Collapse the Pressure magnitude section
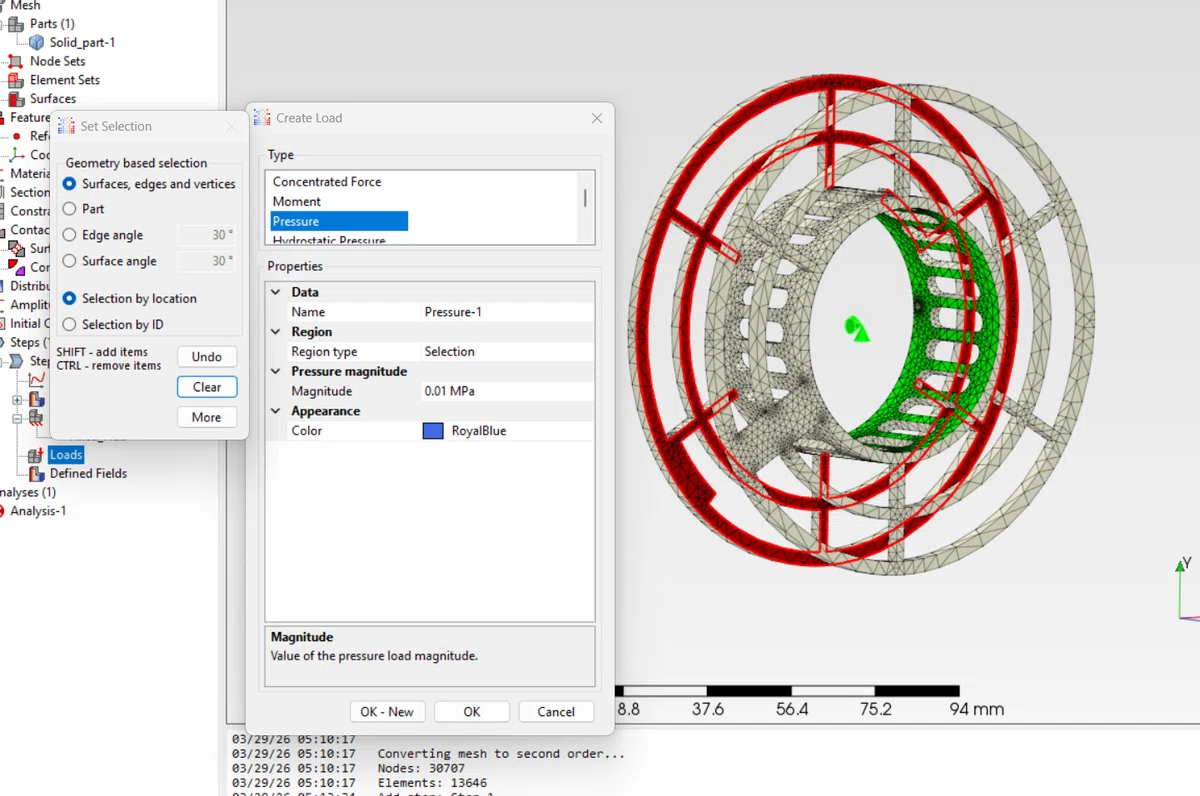This screenshot has width=1200, height=796. [276, 371]
